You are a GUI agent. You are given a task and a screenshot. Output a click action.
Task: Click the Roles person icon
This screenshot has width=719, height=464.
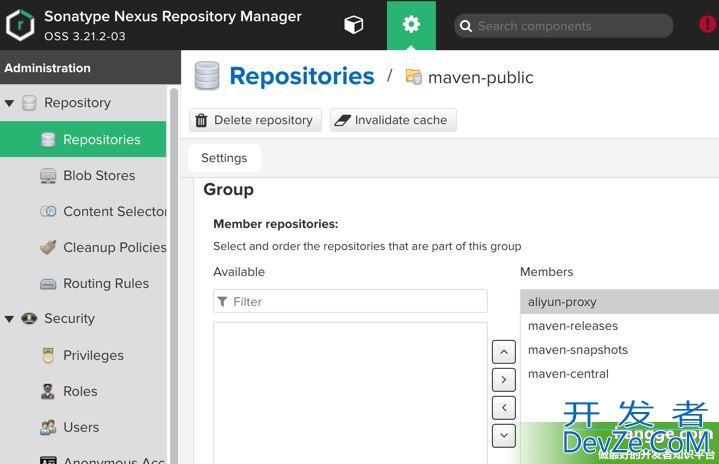pos(48,391)
